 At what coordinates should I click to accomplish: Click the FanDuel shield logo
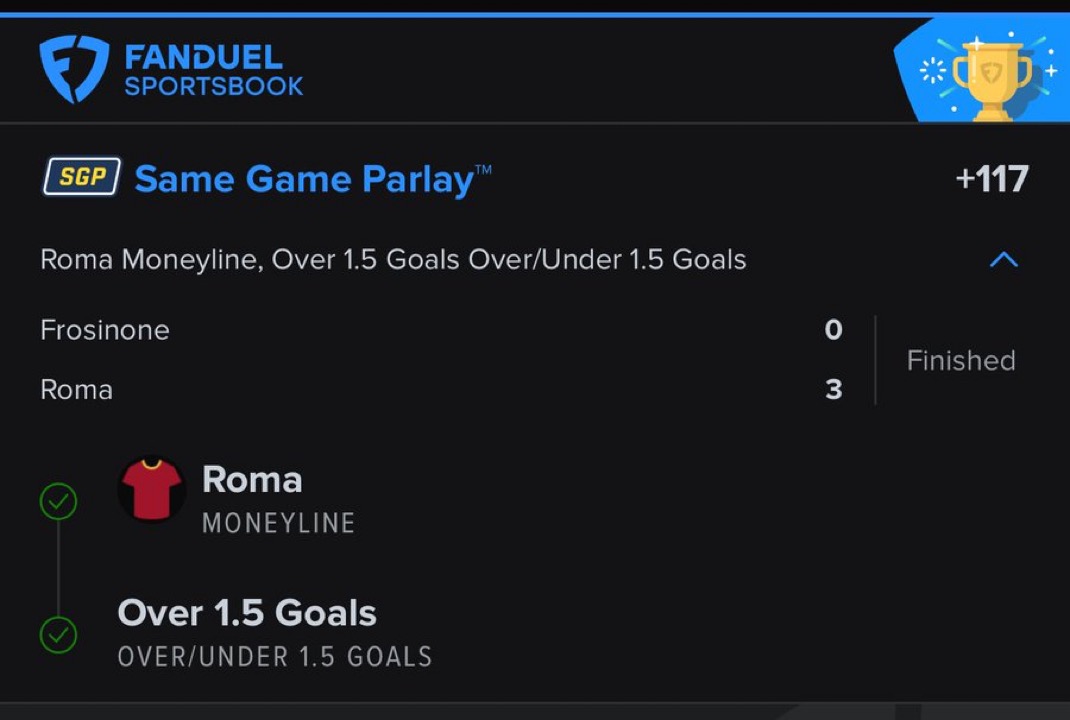(73, 68)
